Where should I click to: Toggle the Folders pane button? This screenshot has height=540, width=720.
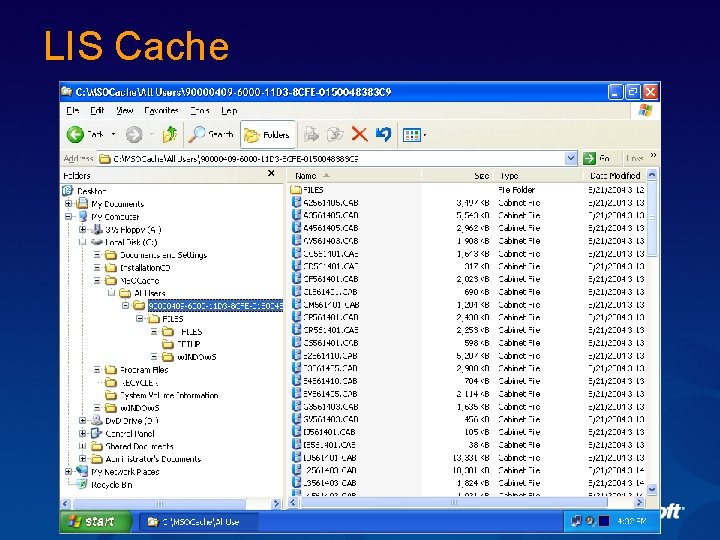tap(268, 135)
